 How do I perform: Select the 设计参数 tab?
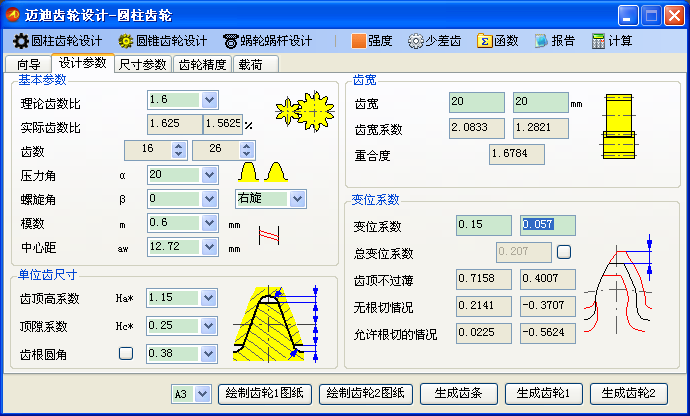(83, 63)
